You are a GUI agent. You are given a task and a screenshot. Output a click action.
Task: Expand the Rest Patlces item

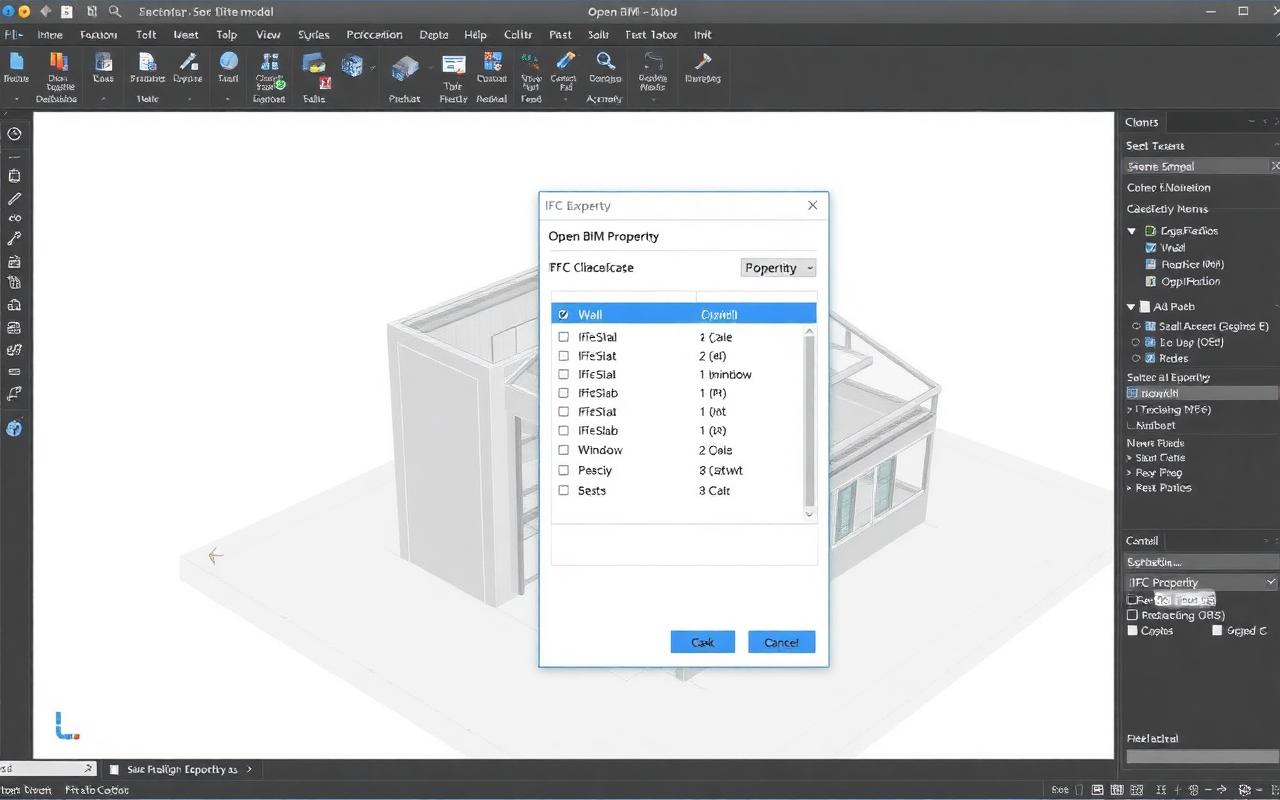click(1129, 488)
